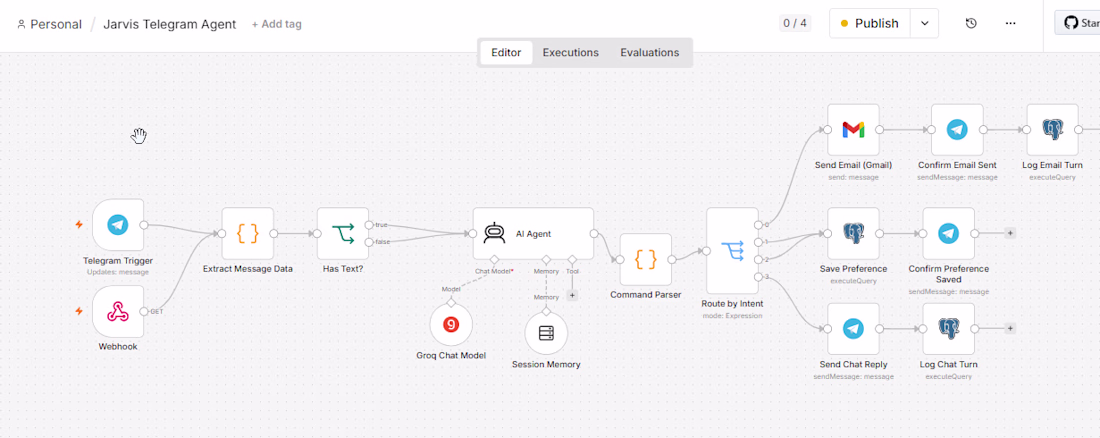The image size is (1100, 438).
Task: Switch to the Evaluations tab
Action: (x=650, y=53)
